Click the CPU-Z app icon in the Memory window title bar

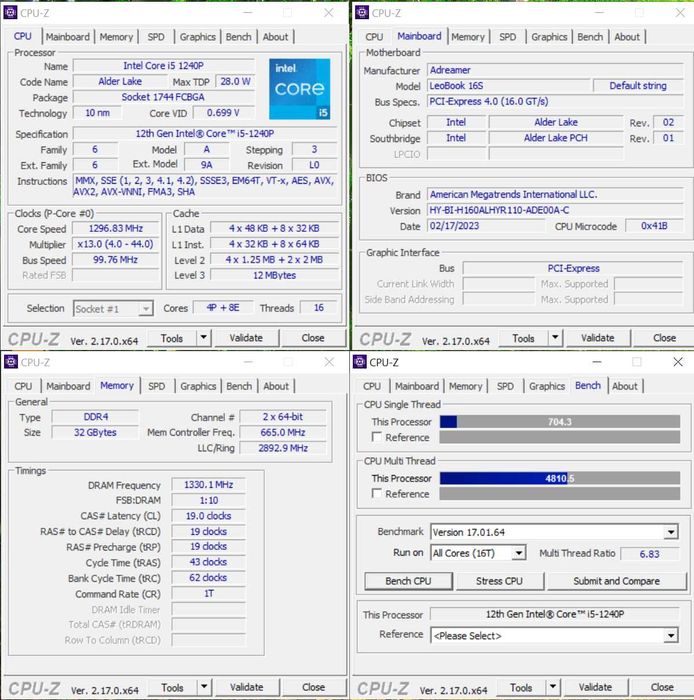click(10, 362)
